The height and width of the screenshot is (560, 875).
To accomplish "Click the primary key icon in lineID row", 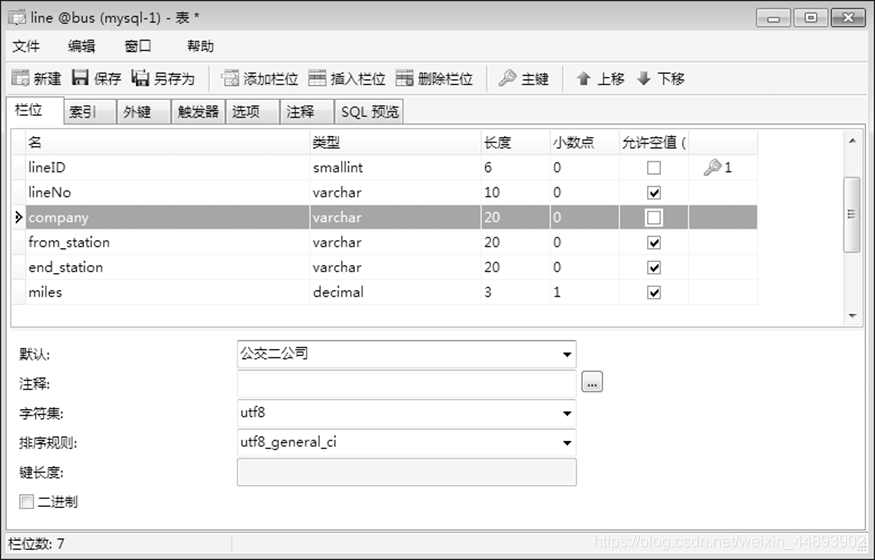I will (x=713, y=167).
